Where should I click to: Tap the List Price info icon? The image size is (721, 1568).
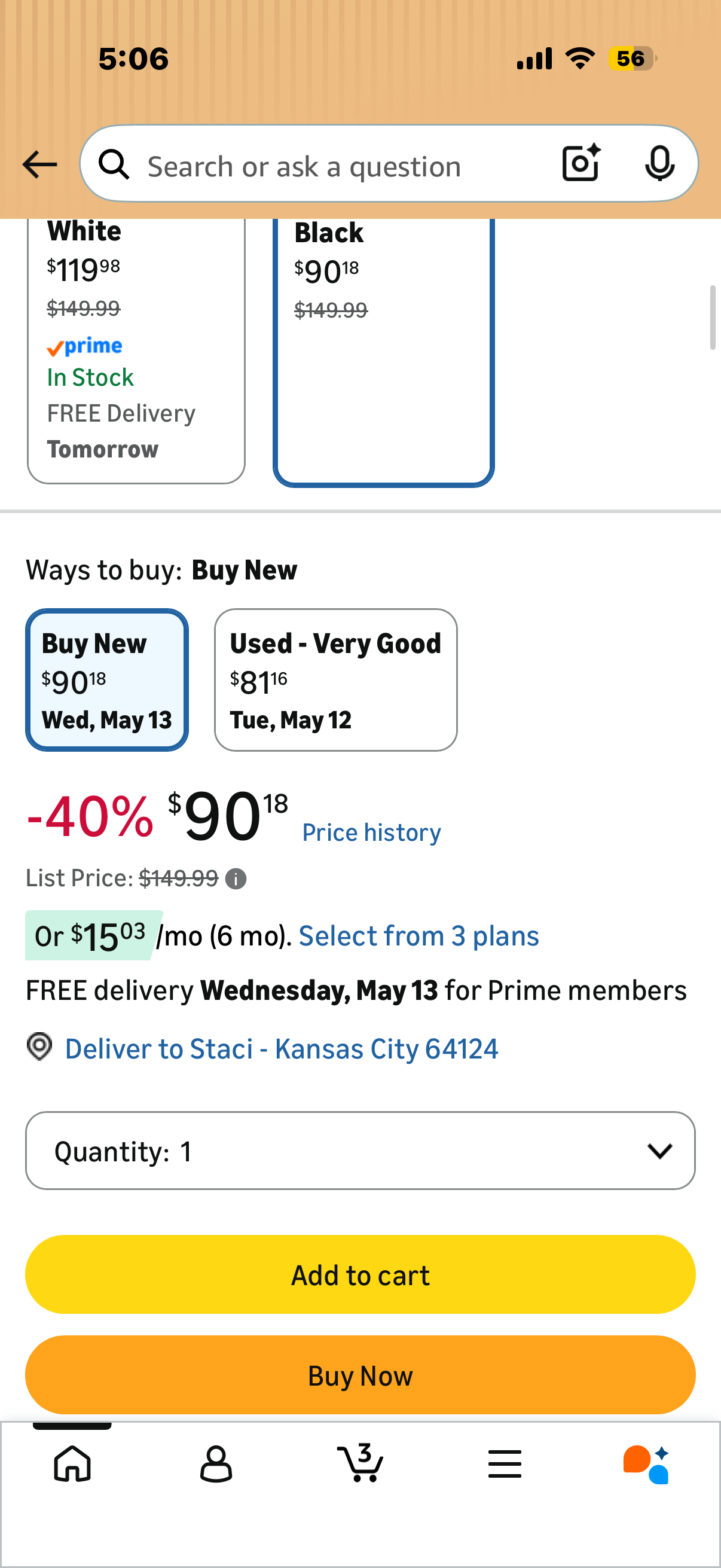236,878
